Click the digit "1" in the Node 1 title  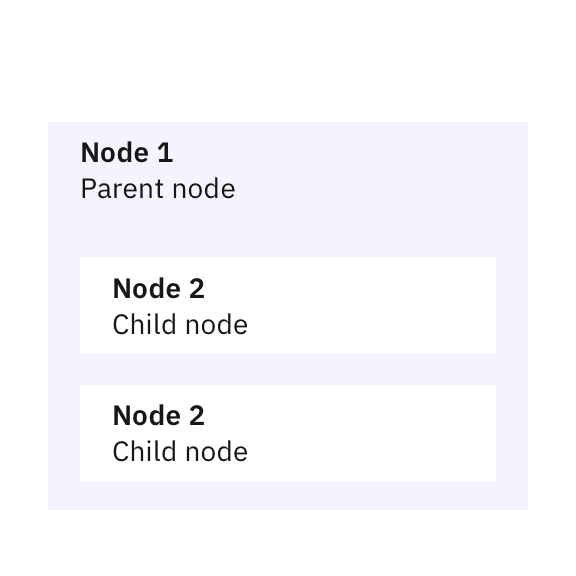(165, 152)
